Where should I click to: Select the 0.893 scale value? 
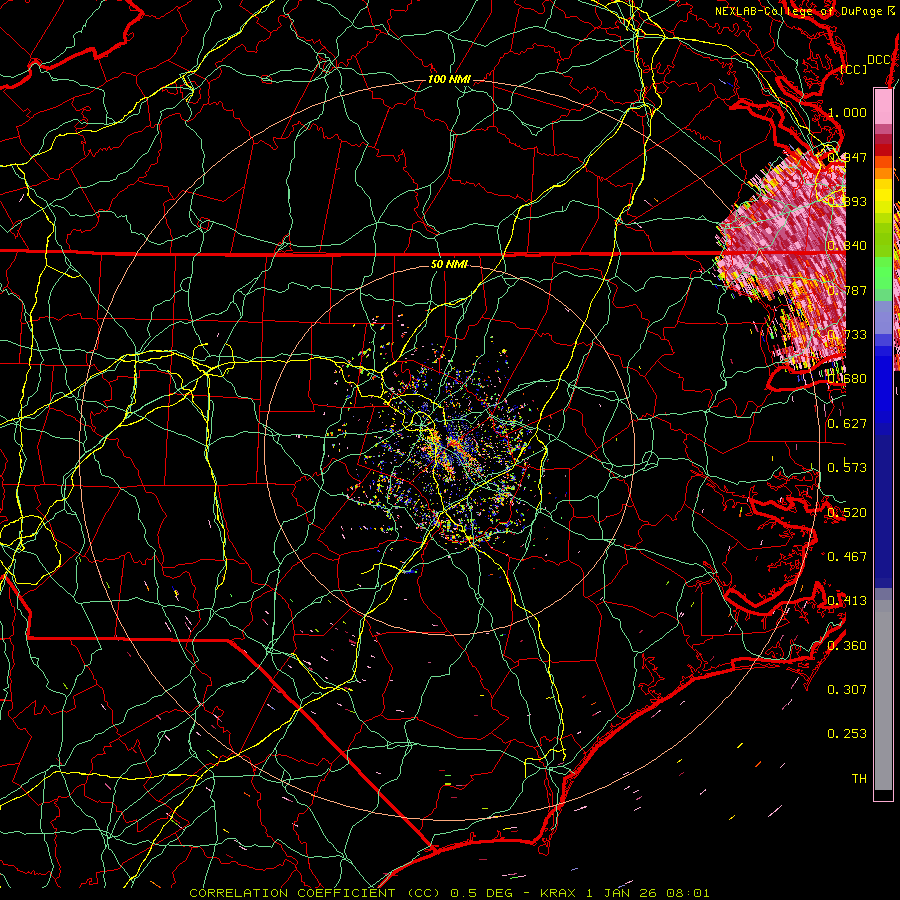tap(847, 201)
